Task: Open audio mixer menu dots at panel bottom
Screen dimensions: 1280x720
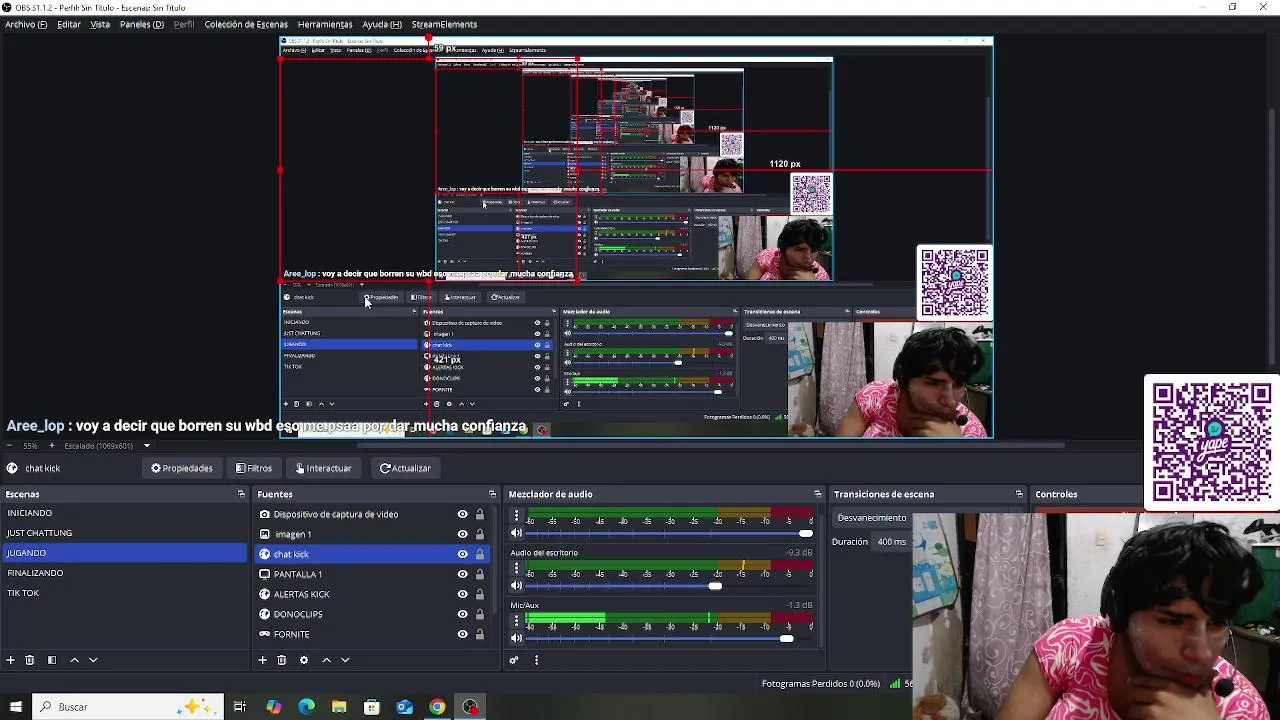Action: point(536,660)
